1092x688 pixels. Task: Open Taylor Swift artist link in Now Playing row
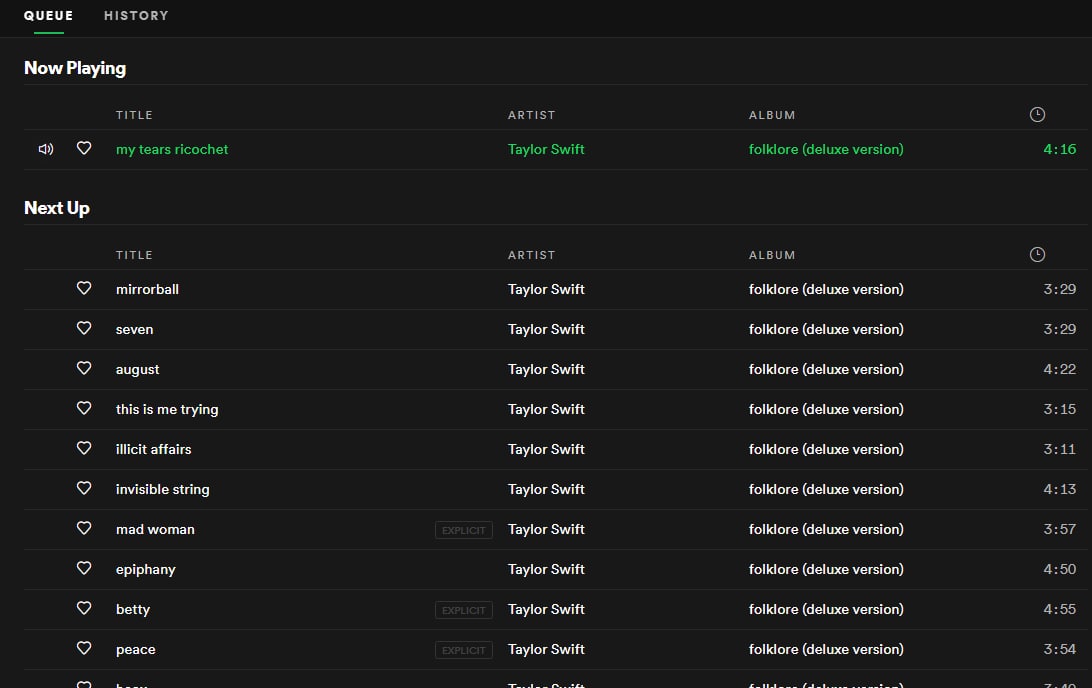(546, 149)
